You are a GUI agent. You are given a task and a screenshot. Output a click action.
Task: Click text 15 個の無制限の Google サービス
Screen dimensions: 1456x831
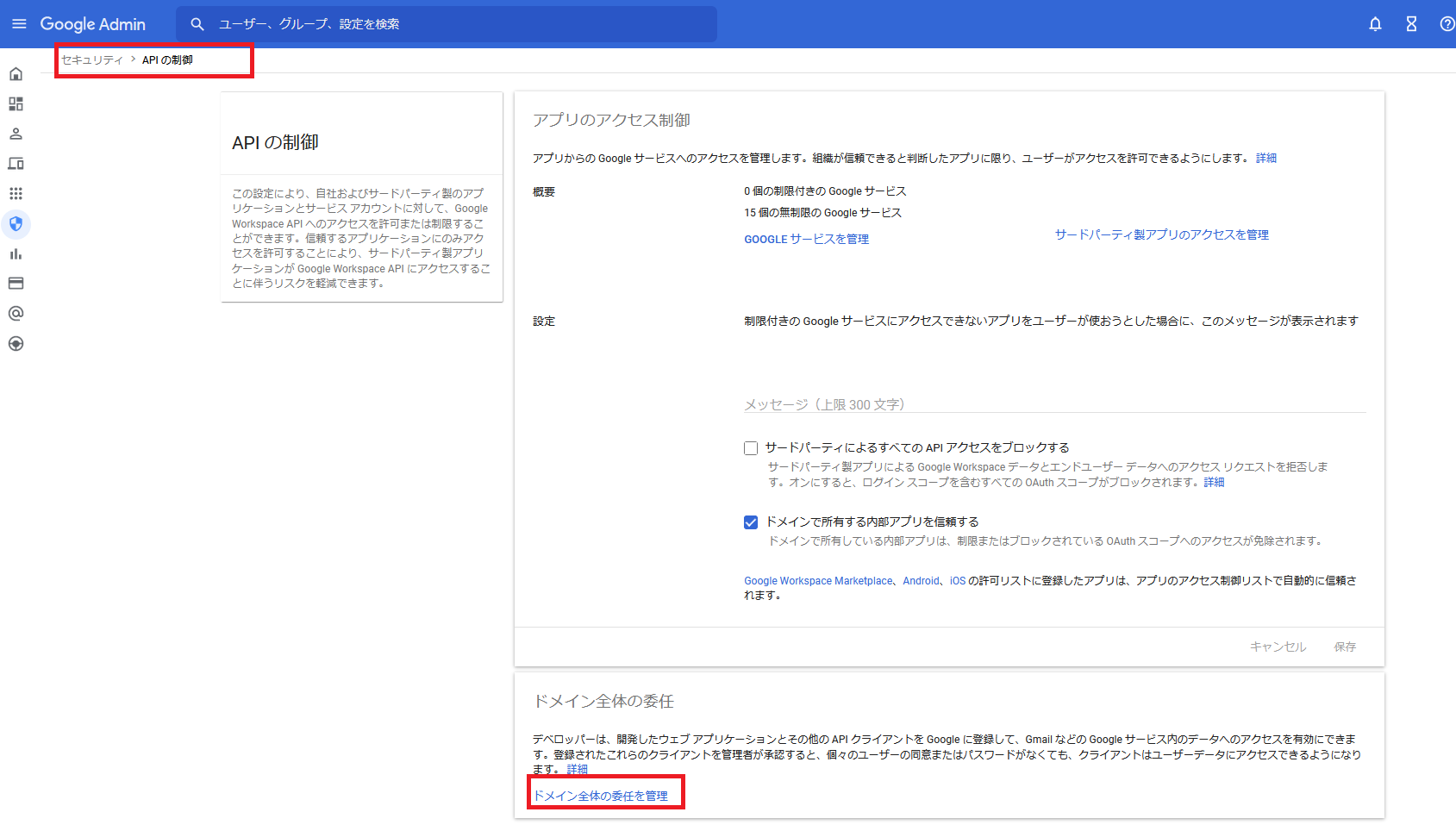tap(822, 213)
